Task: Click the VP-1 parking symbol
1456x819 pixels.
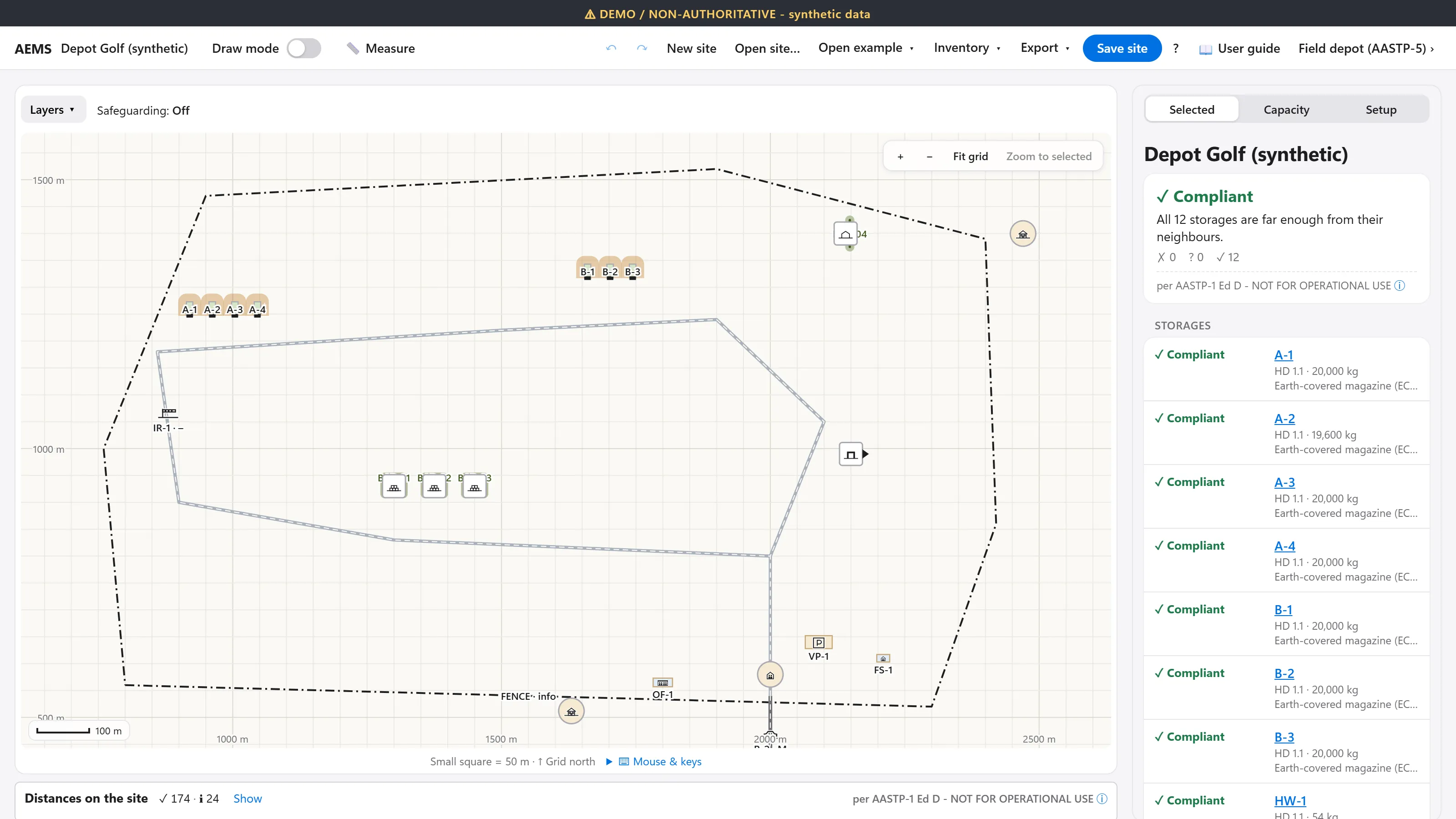Action: pyautogui.click(x=819, y=642)
